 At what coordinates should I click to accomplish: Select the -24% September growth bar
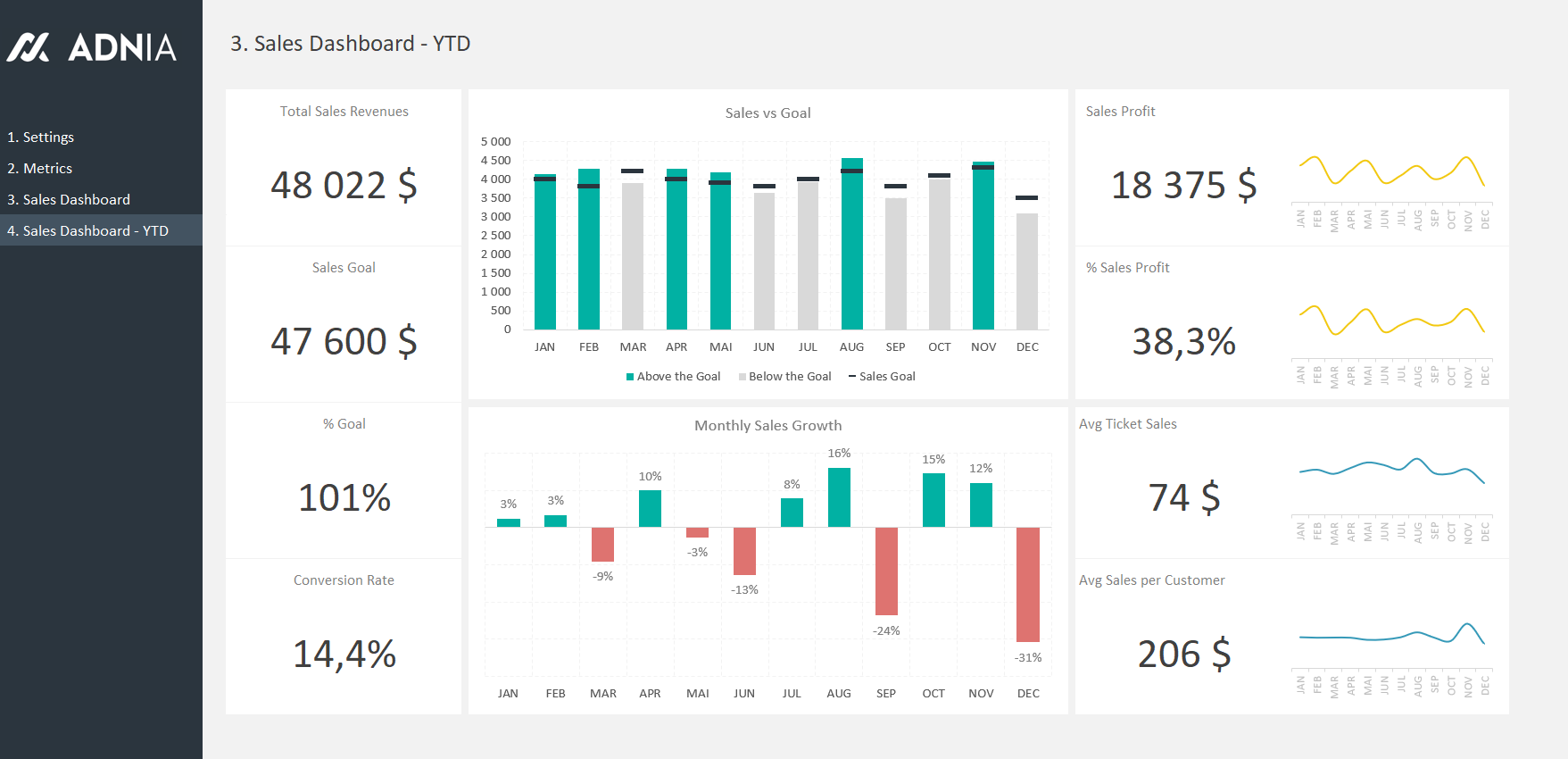coord(886,571)
